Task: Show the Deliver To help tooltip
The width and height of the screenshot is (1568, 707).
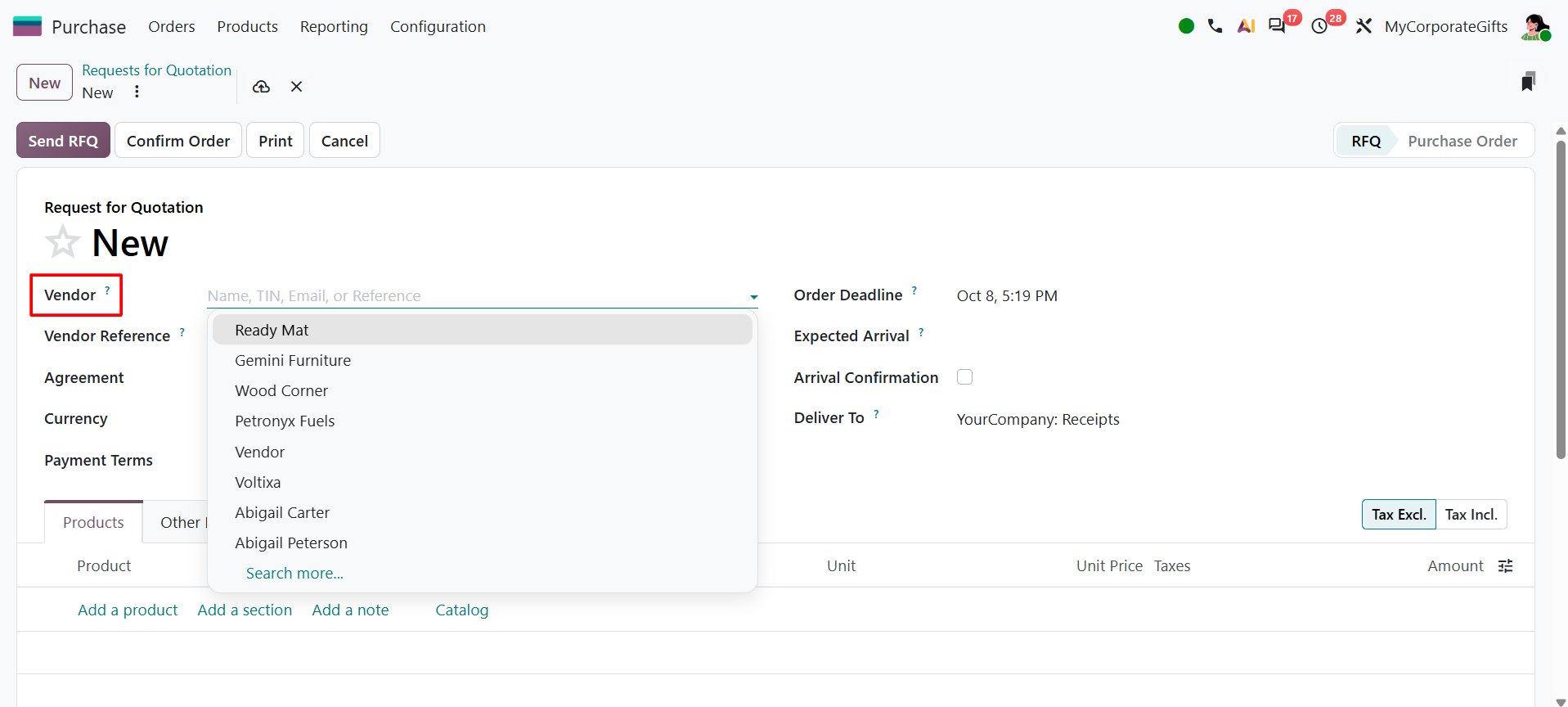Action: (x=876, y=413)
